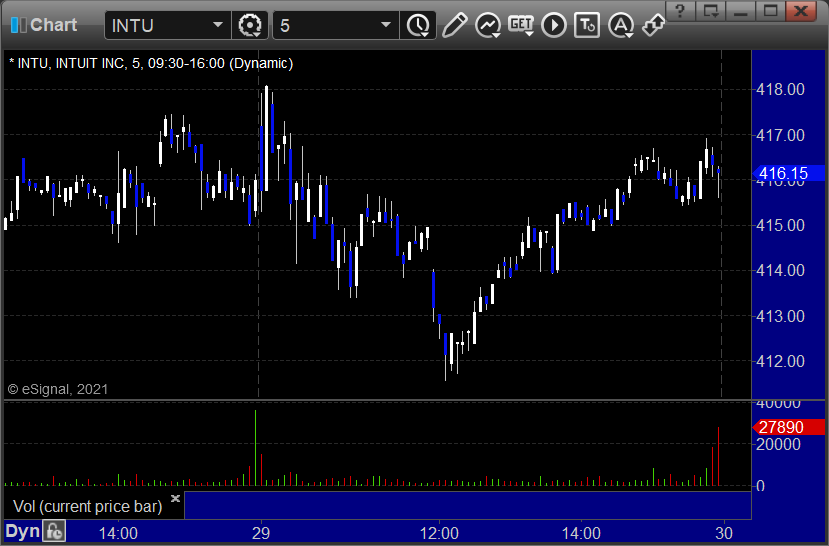Click the linking arrows icon
Viewport: 829px width, 546px height.
point(653,25)
